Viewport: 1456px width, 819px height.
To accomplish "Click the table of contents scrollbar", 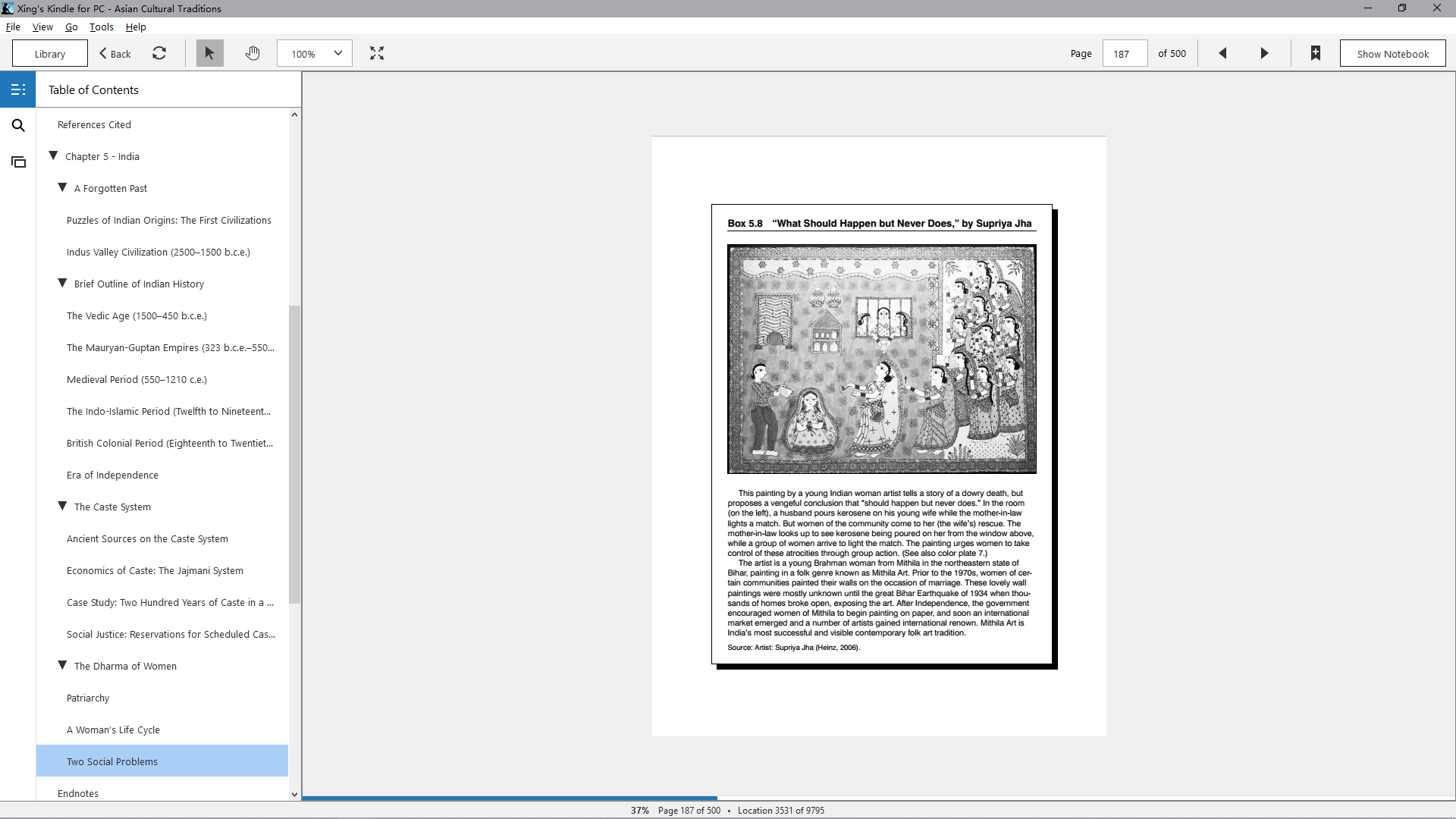I will tap(294, 455).
